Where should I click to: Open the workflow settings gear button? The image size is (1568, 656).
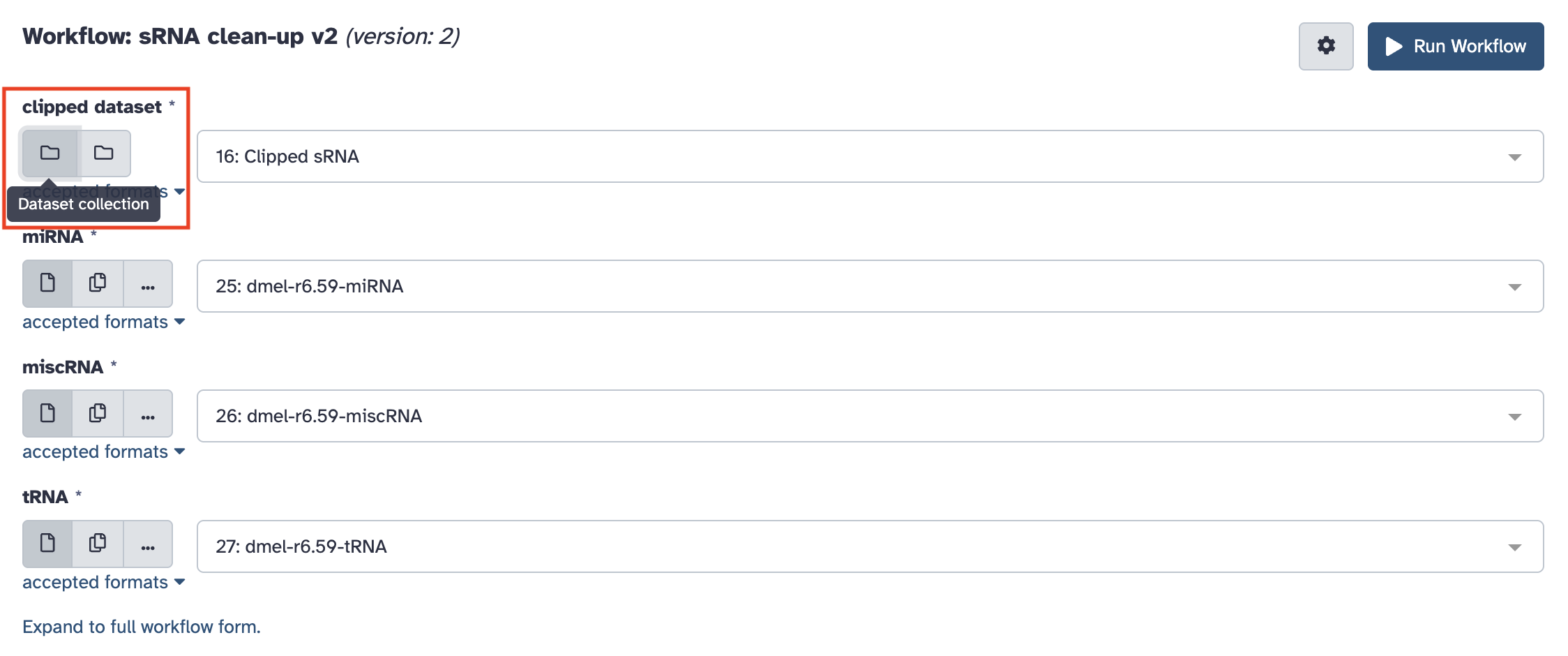(x=1325, y=46)
